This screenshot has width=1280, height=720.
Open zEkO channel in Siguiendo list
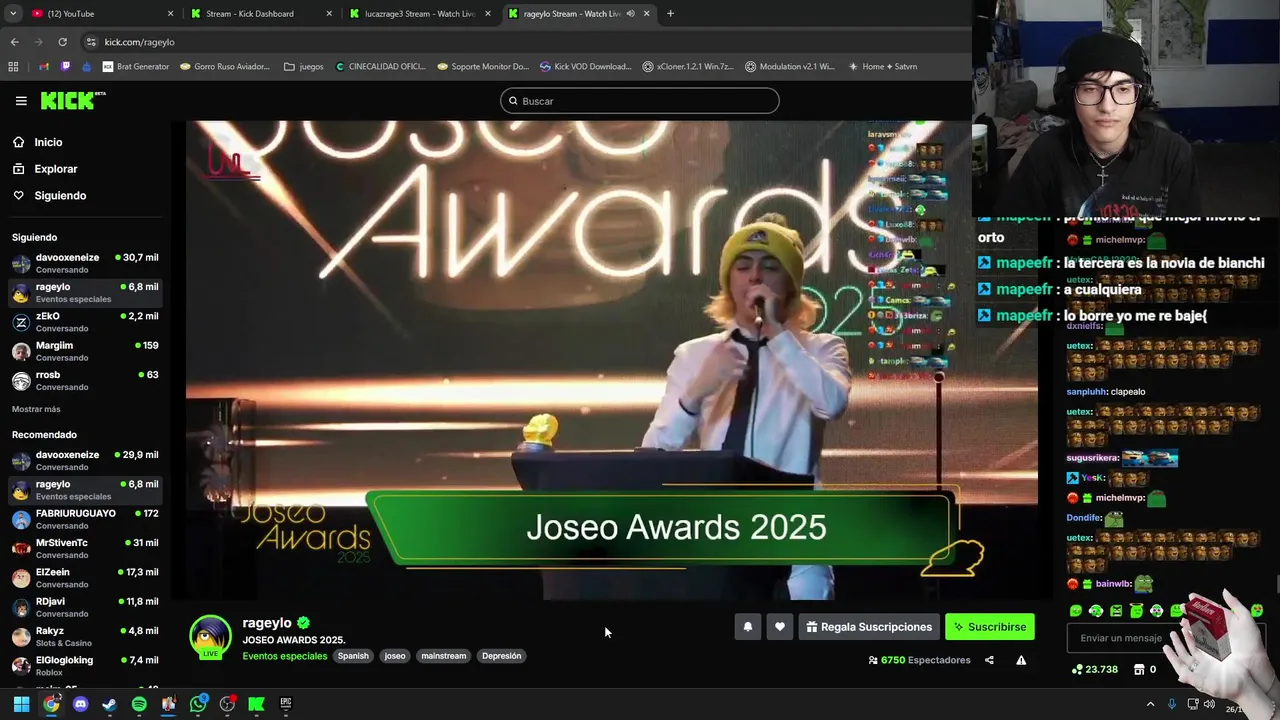point(85,322)
